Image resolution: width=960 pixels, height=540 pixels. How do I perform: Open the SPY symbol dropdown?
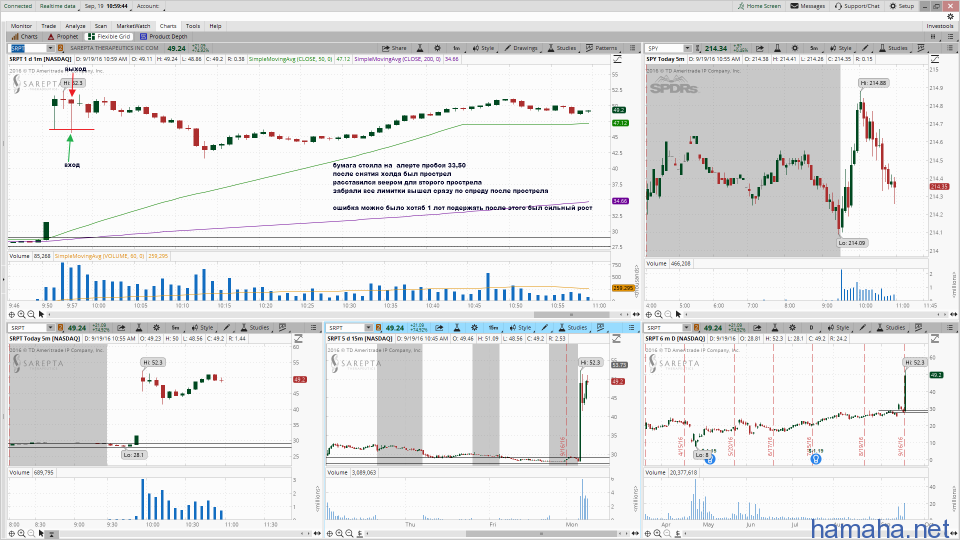click(688, 48)
